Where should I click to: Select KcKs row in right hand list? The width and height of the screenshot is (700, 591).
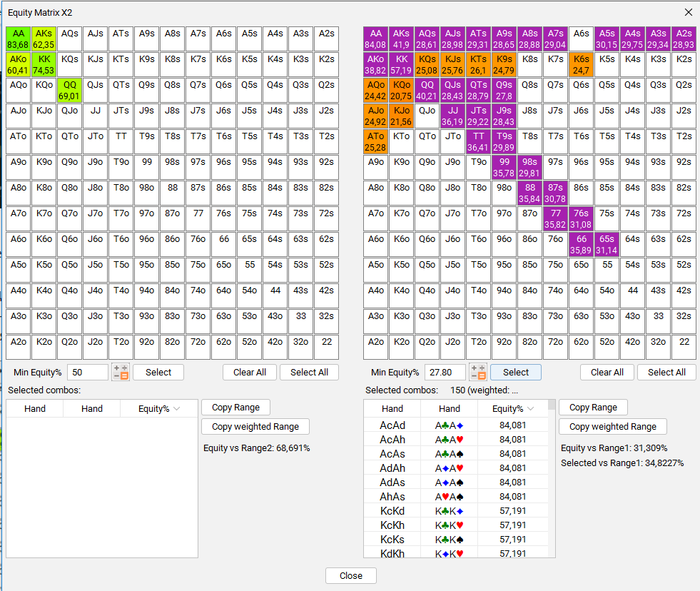[456, 540]
